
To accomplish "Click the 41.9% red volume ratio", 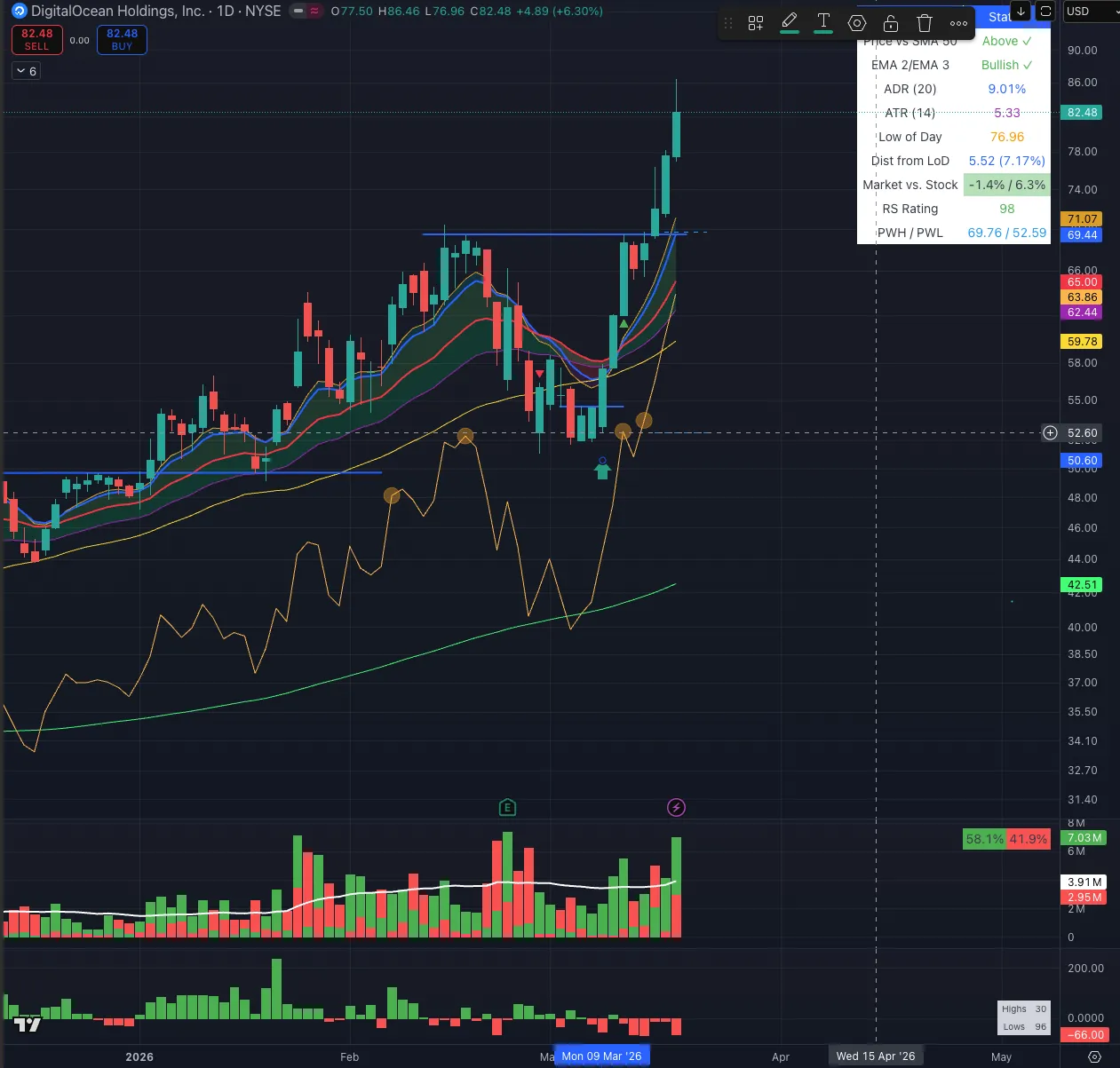I will [1028, 839].
